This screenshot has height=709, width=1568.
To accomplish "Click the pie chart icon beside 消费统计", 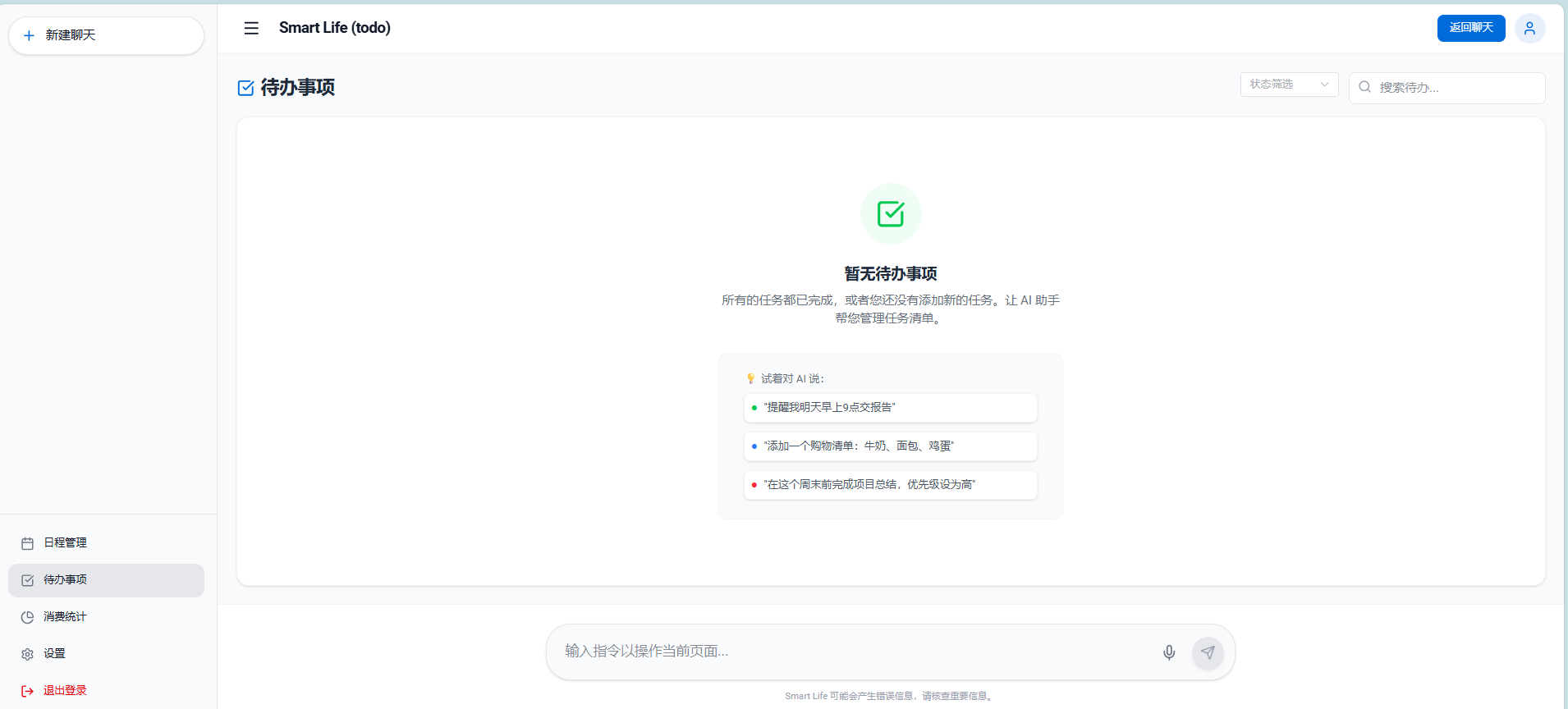I will 27,617.
